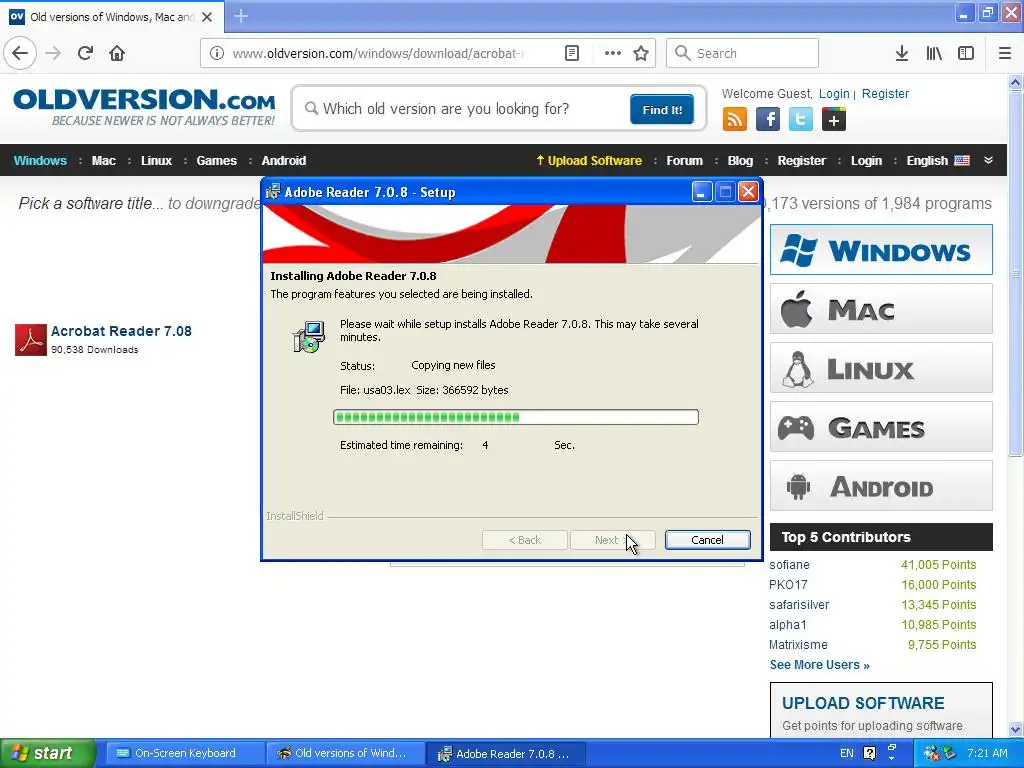Open page actions three-dot menu
The height and width of the screenshot is (768, 1024).
click(x=613, y=53)
